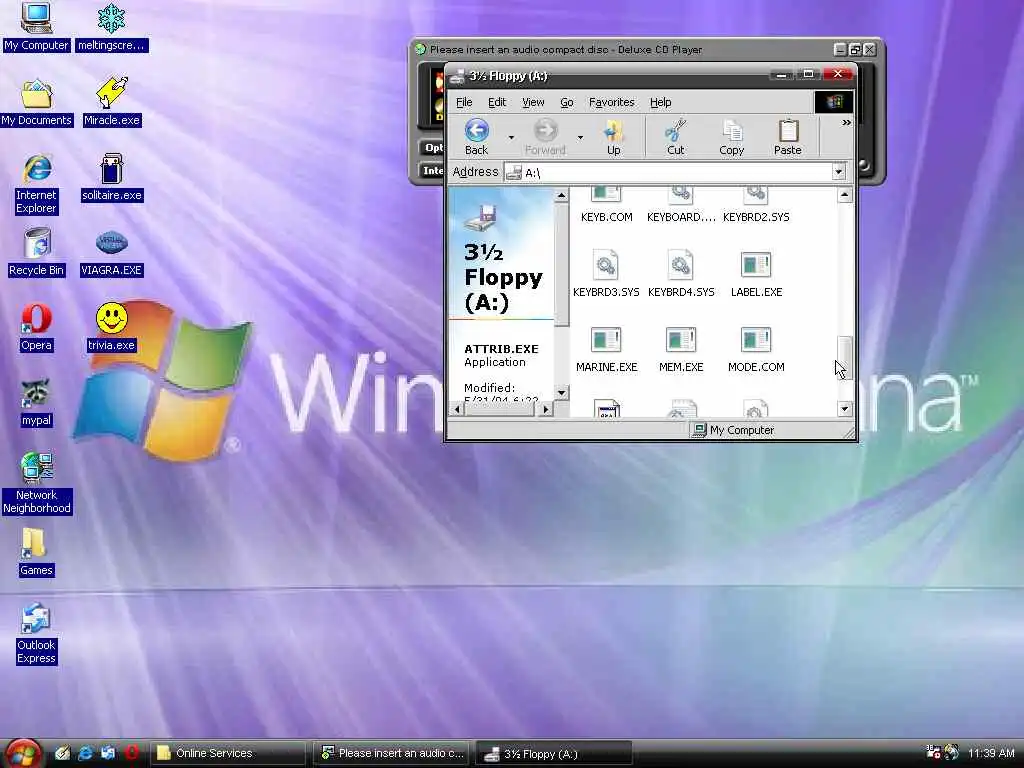
Task: Click the 3½ Floppy (A:) taskbar button
Action: tap(553, 754)
